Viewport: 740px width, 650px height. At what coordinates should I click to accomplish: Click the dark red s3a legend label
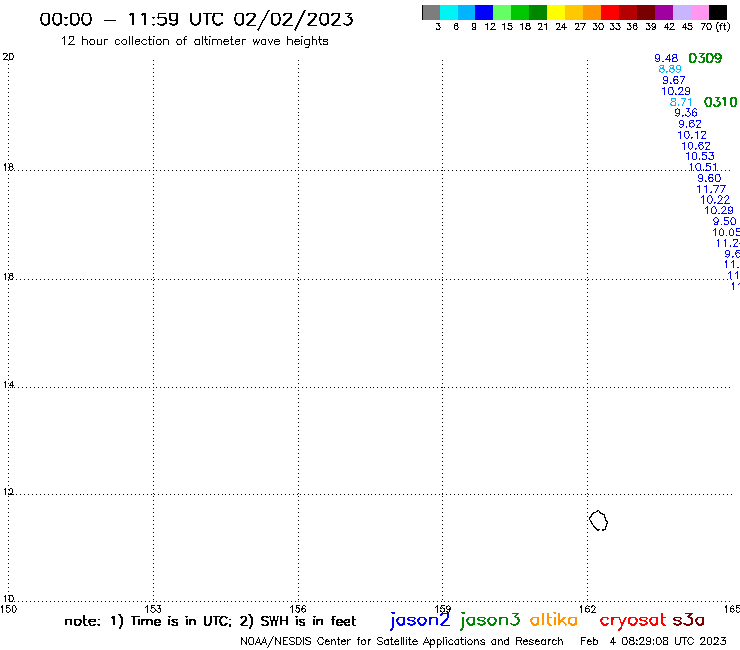(688, 620)
